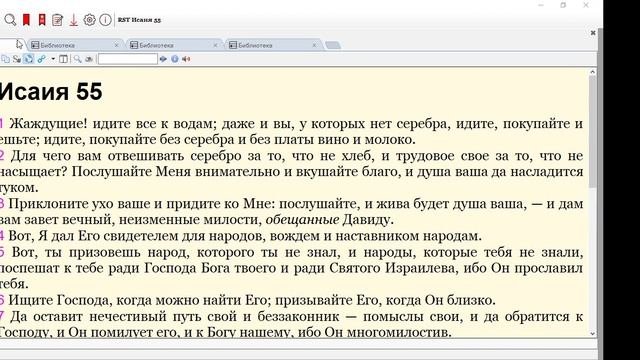Close the rightmost Библиотека tab
This screenshot has width=640, height=360.
(x=314, y=45)
